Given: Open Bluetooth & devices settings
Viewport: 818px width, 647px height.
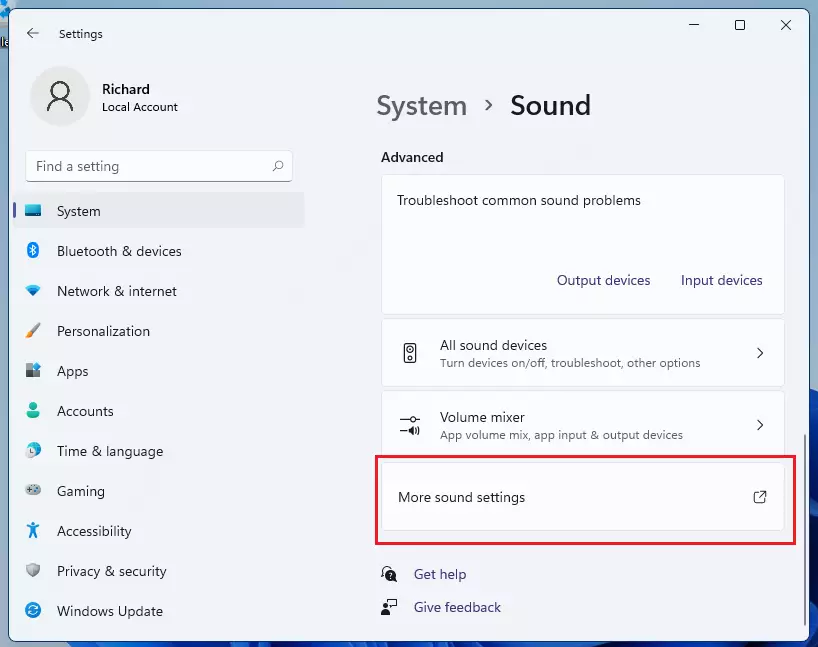Looking at the screenshot, I should point(159,251).
